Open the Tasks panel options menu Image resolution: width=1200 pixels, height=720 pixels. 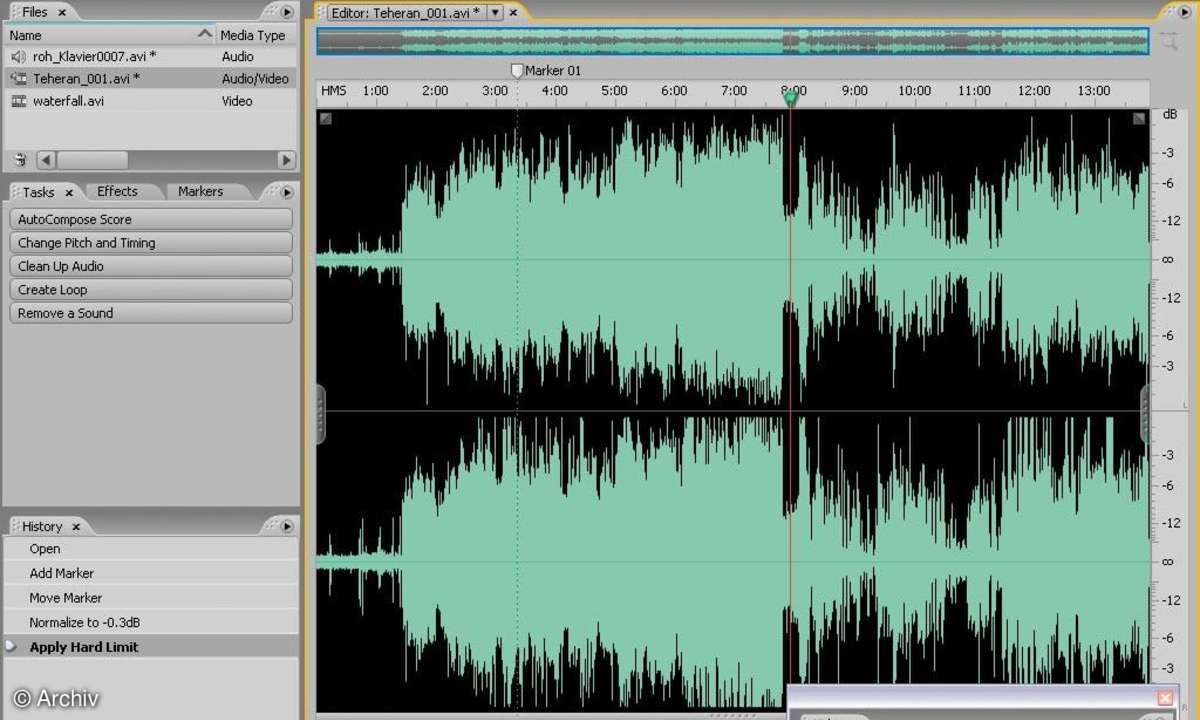(287, 192)
